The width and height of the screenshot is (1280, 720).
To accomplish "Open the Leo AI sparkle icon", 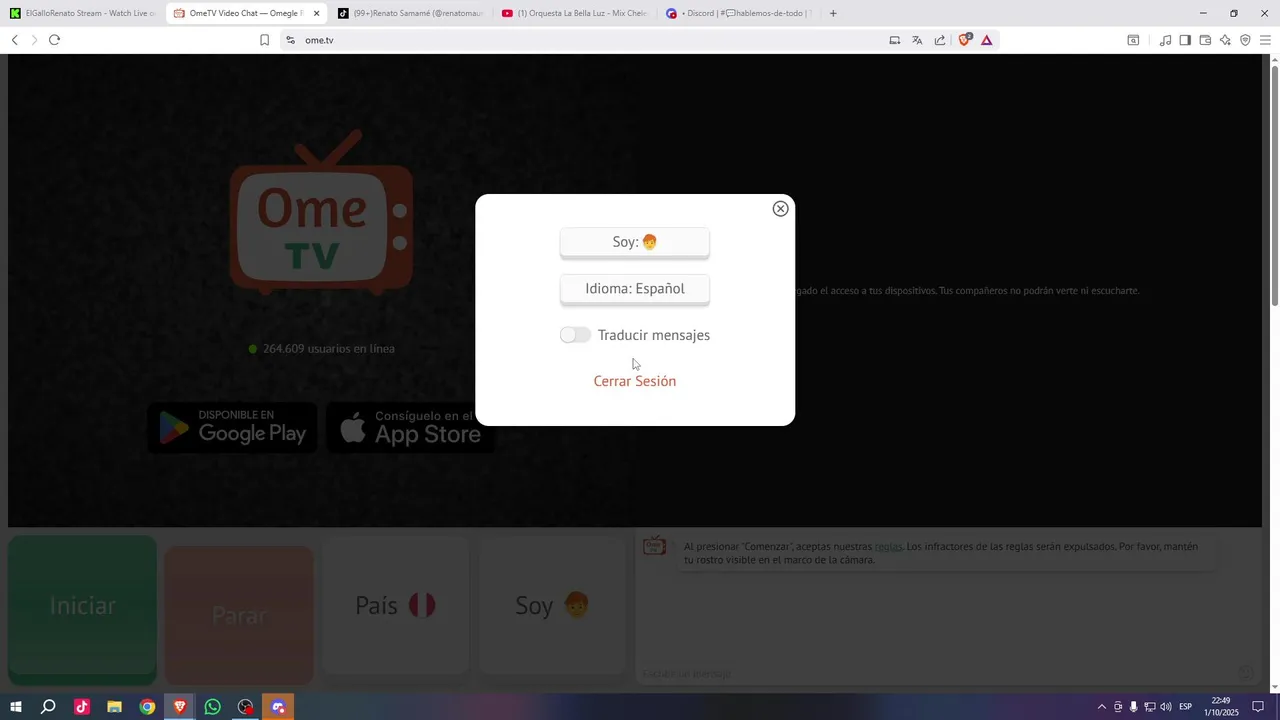I will 1225,40.
